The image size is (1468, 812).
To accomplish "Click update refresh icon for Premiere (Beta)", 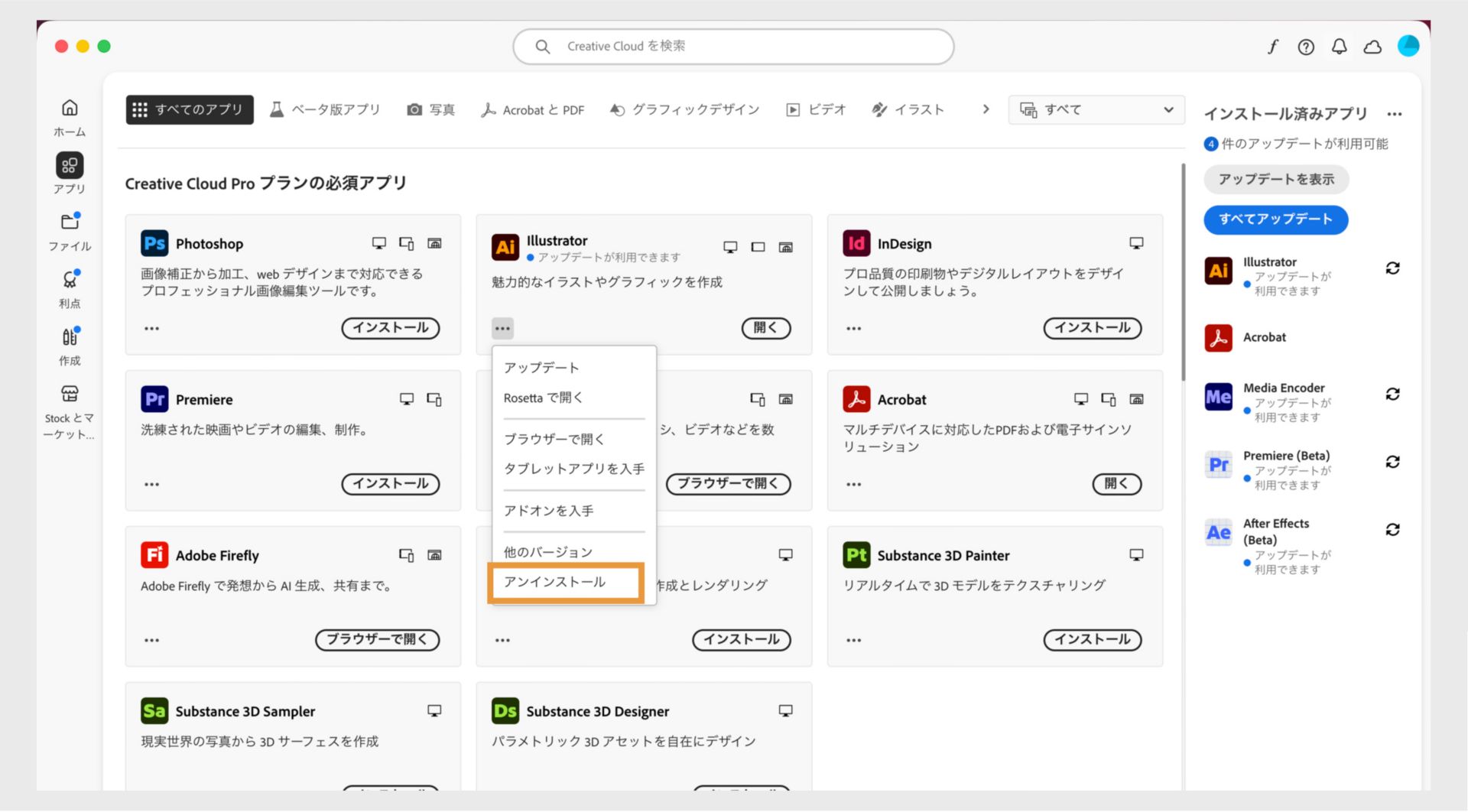I will [x=1392, y=462].
